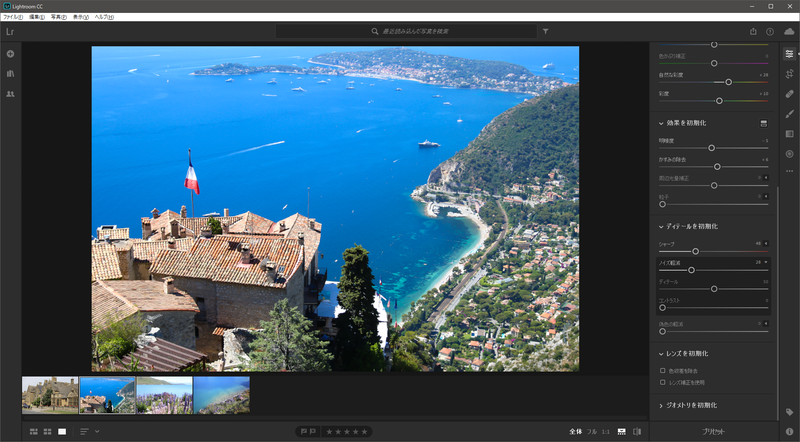800x442 pixels.
Task: Open the 編集 menu
Action: click(37, 17)
